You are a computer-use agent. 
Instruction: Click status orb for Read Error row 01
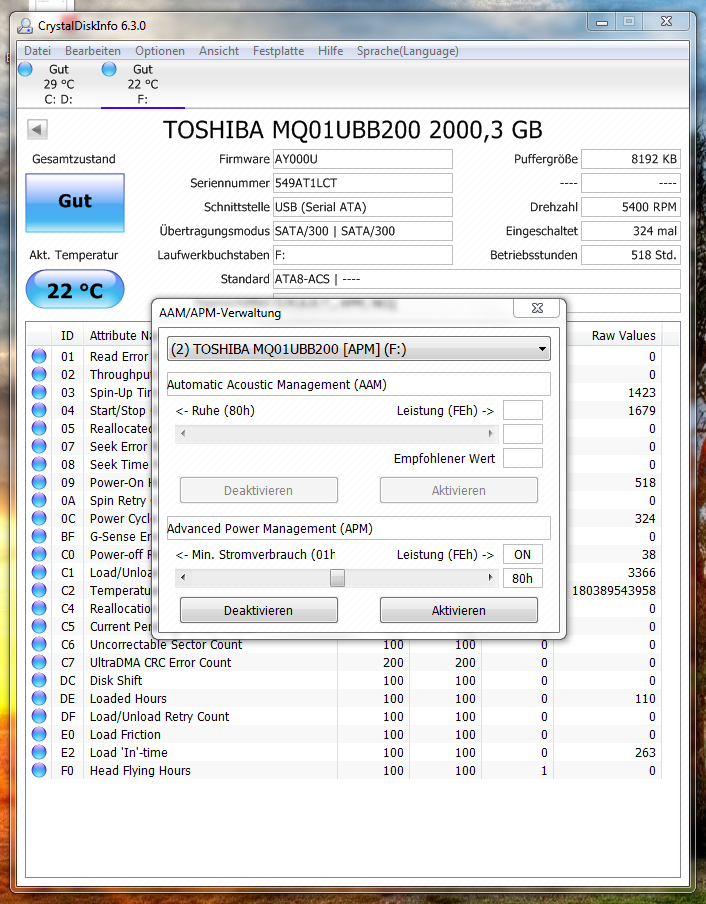[x=39, y=356]
